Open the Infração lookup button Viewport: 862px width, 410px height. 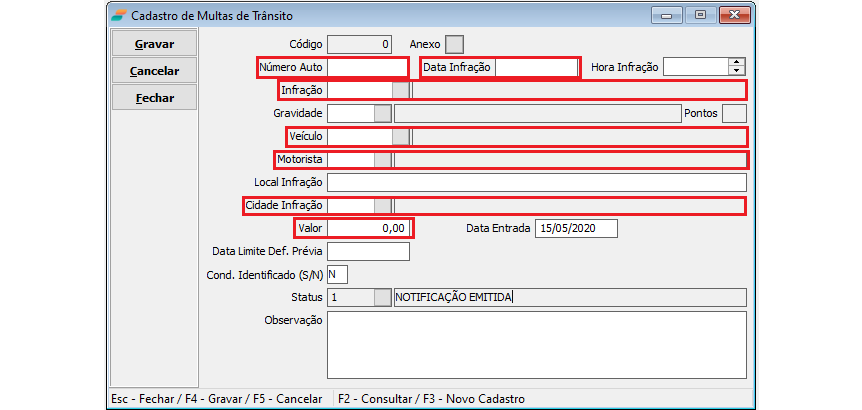pos(401,90)
